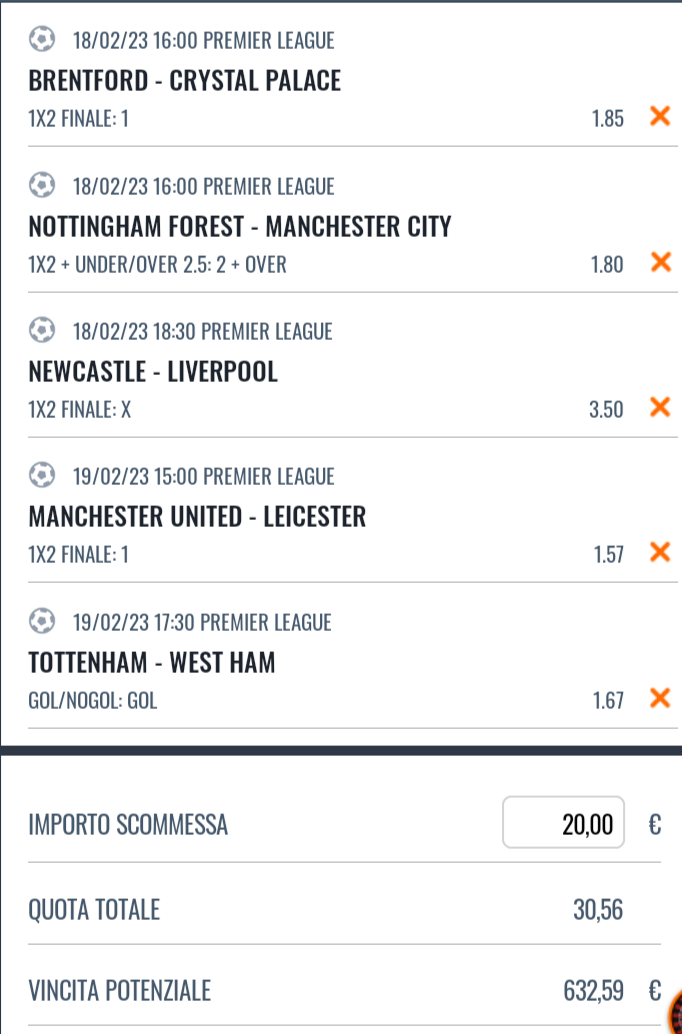The image size is (682, 1034).
Task: Click soccer ball icon above Tottenham - West Ham
Action: point(42,622)
